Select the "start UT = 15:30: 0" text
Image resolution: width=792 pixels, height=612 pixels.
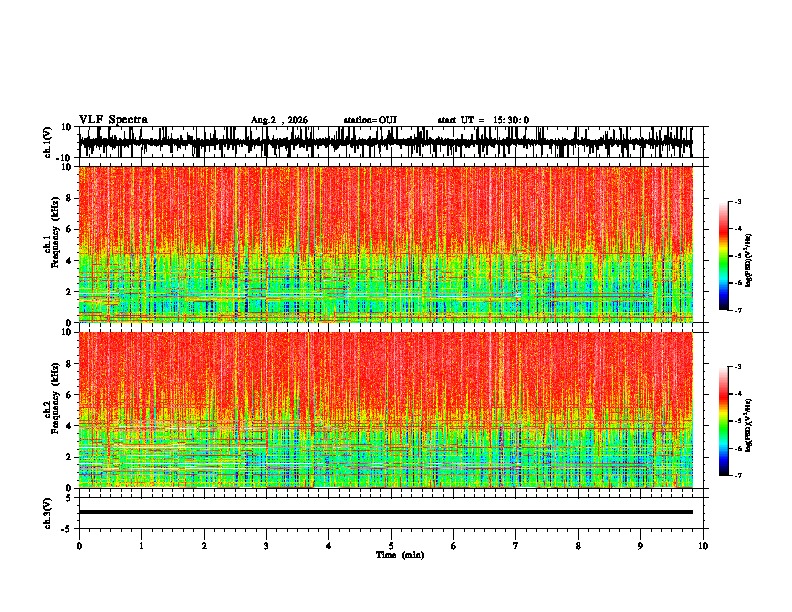tap(483, 120)
